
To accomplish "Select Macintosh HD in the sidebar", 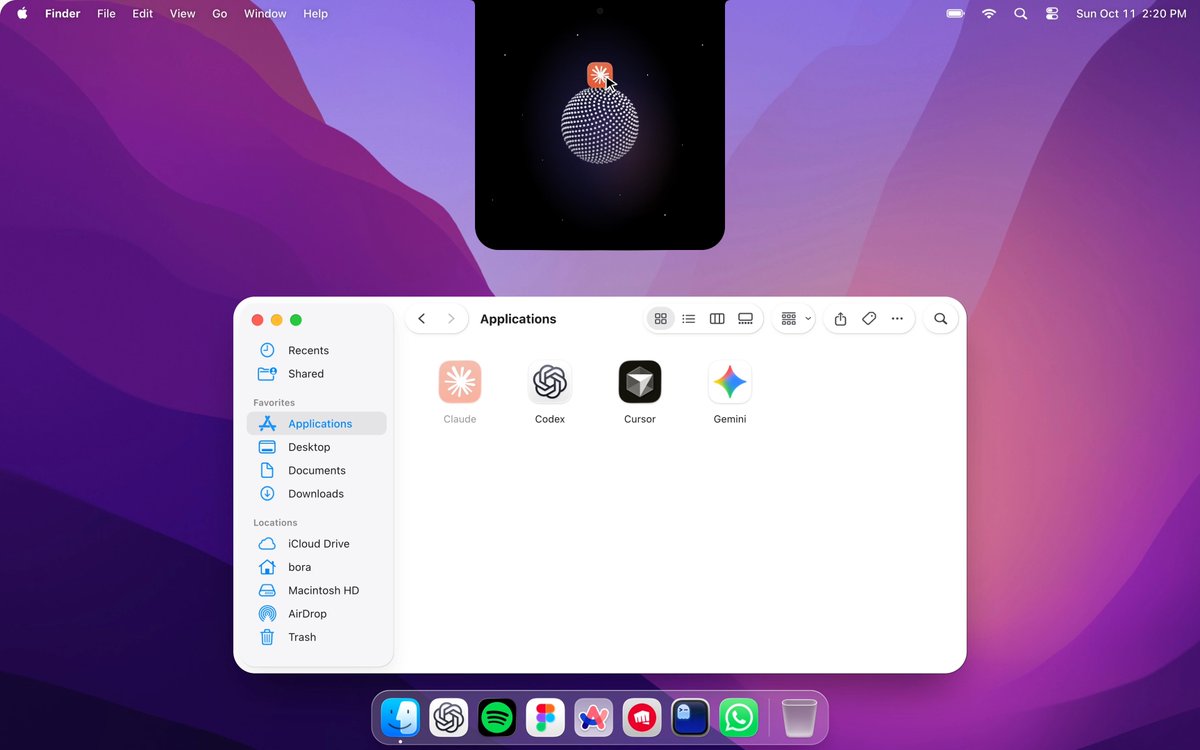I will pos(316,590).
